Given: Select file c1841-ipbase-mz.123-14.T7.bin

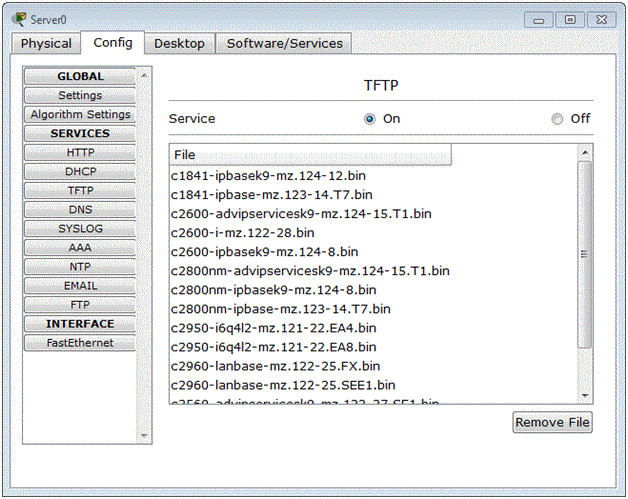Looking at the screenshot, I should pos(272,195).
